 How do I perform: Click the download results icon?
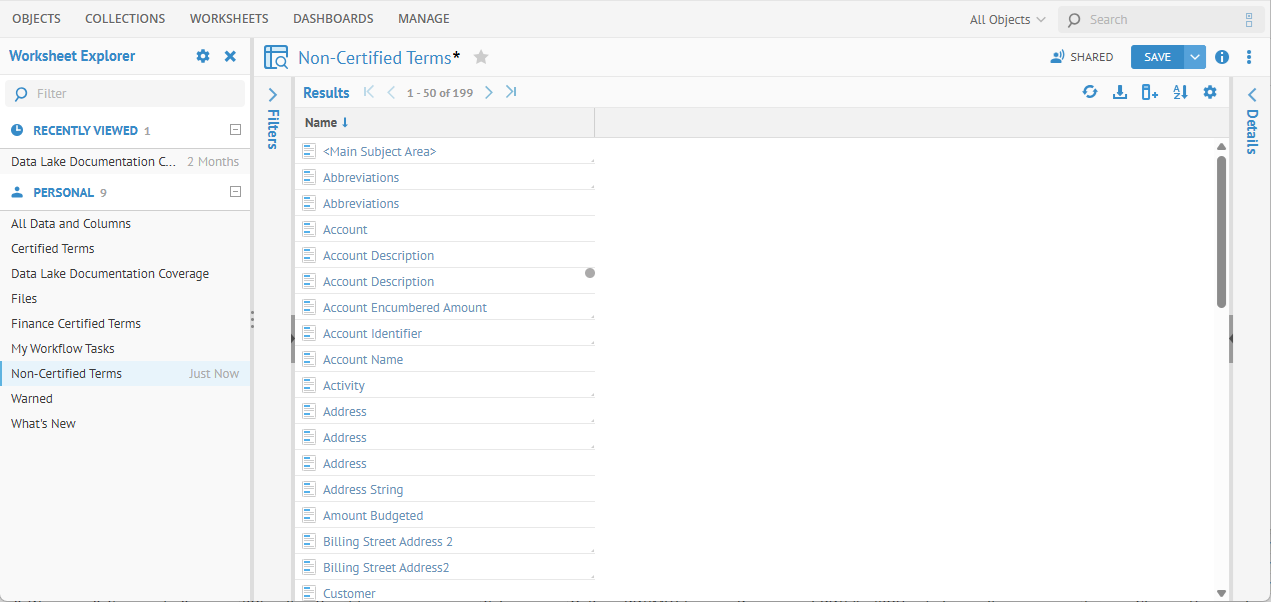pyautogui.click(x=1120, y=92)
